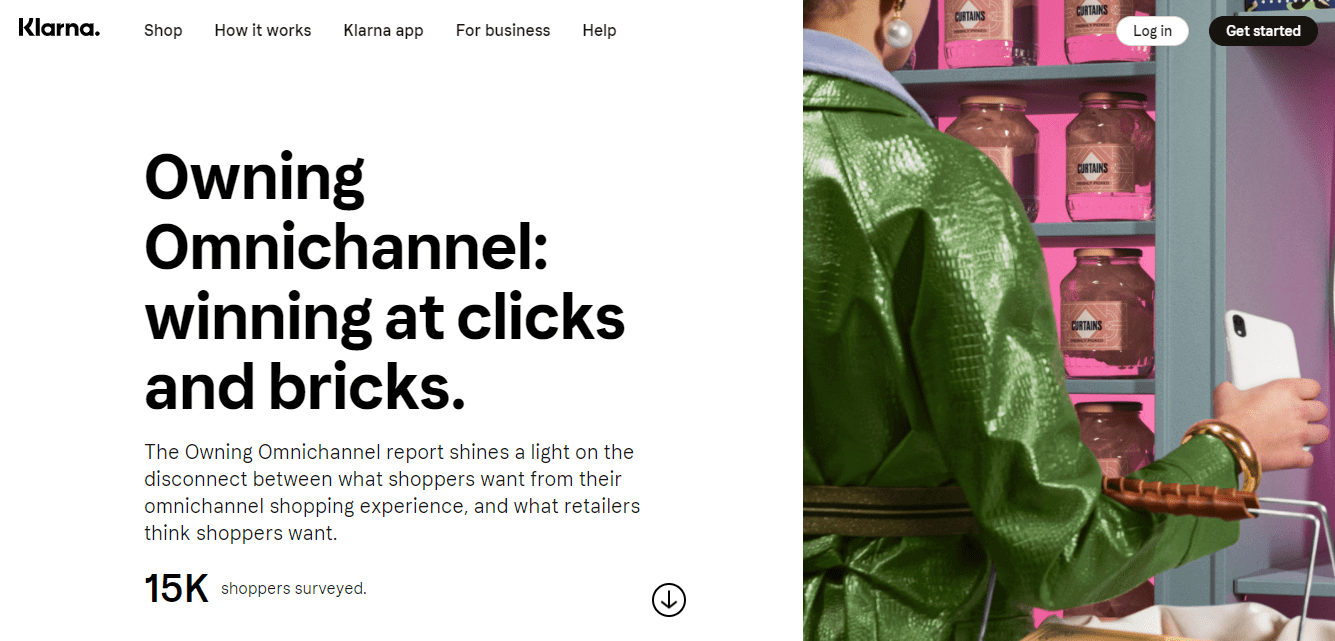The height and width of the screenshot is (641, 1335).
Task: Click the Get started button
Action: point(1263,31)
